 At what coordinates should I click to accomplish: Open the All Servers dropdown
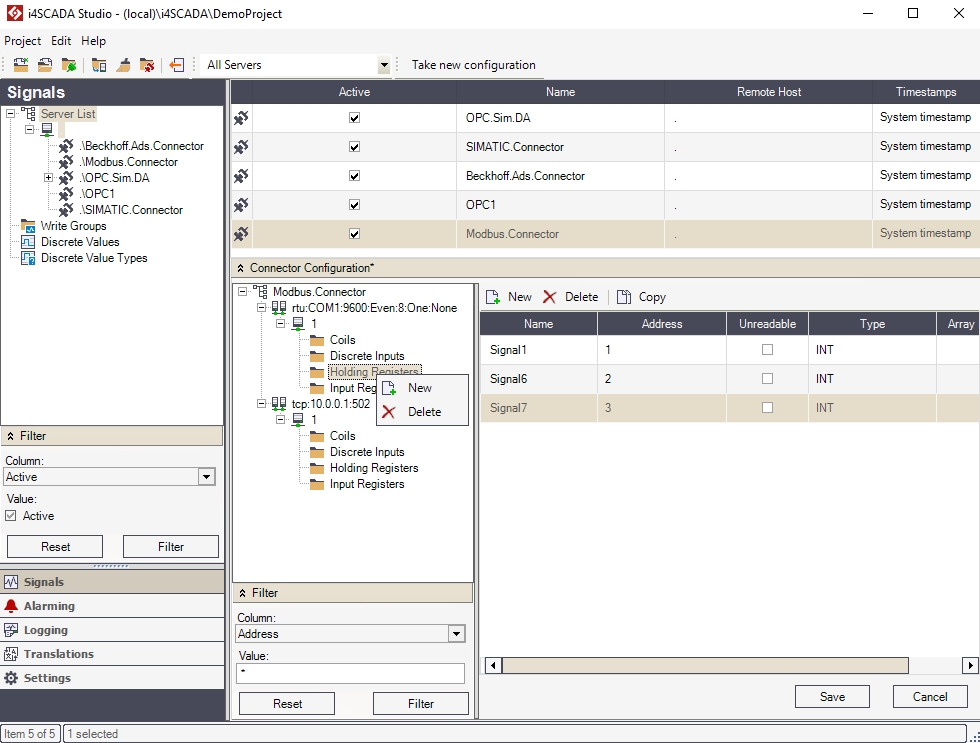click(383, 65)
